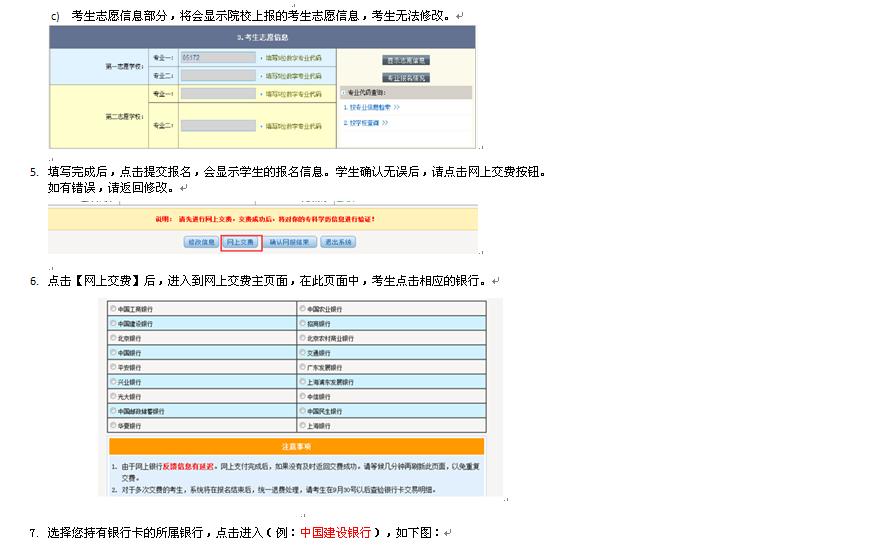
Task: Click the 专业报名情况 button
Action: tap(406, 77)
